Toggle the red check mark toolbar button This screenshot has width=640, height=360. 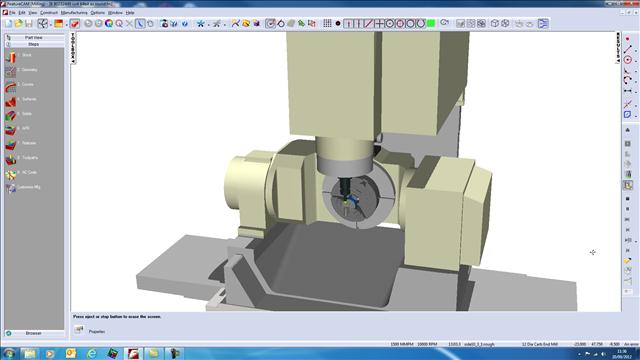(74, 24)
